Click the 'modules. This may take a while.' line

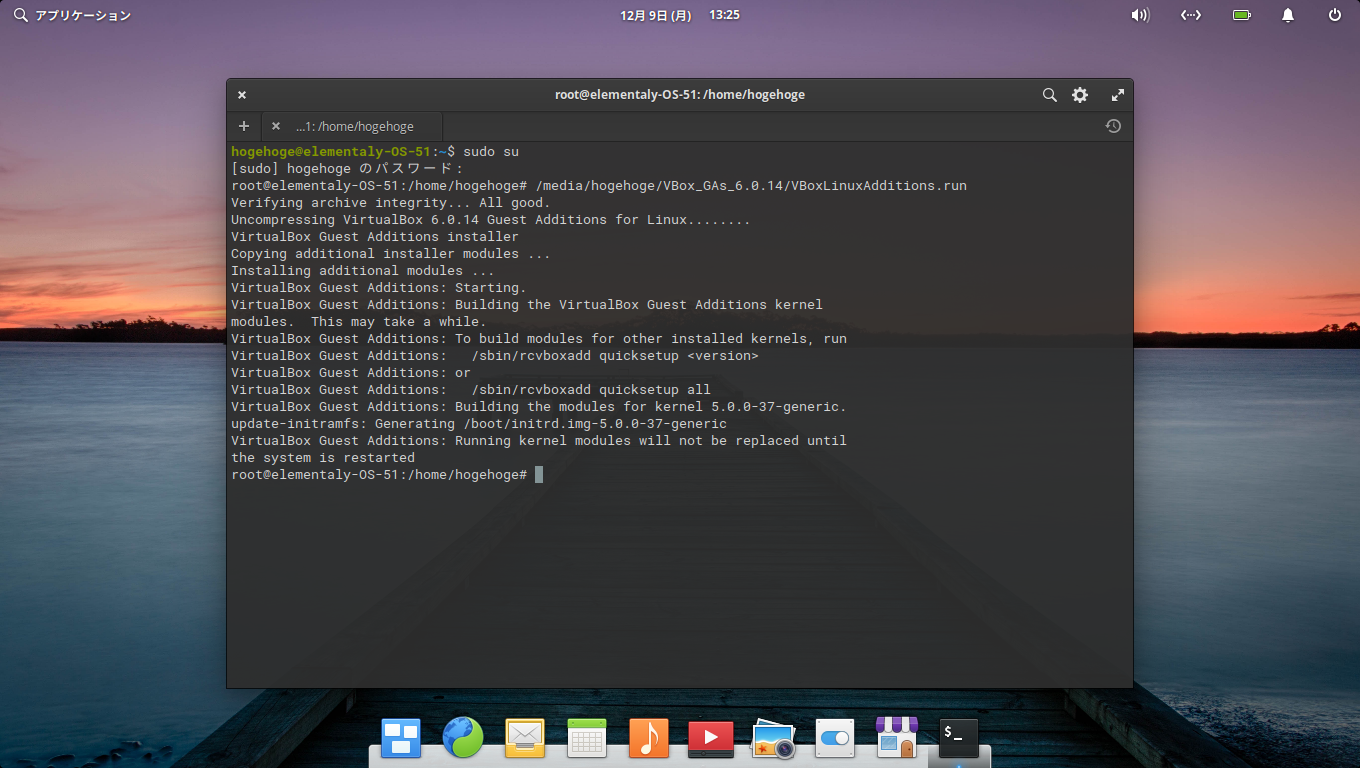coord(359,322)
